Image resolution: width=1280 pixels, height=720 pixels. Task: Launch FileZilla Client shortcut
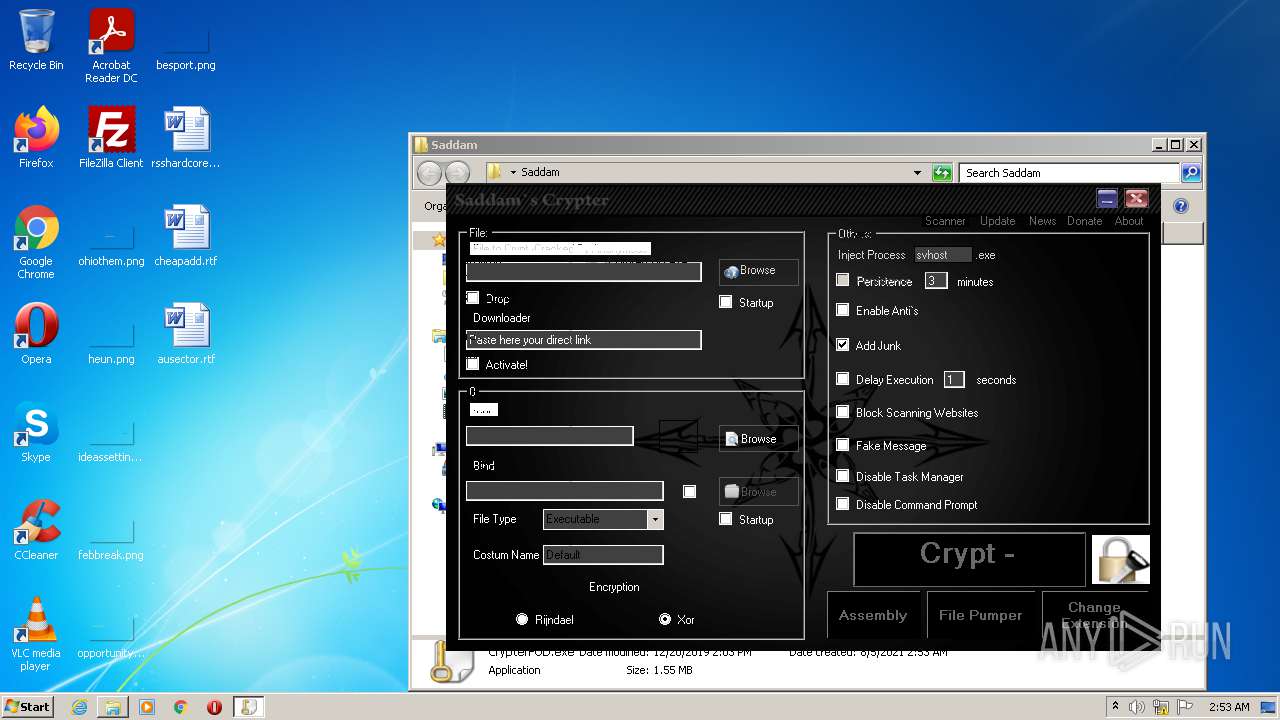click(111, 138)
